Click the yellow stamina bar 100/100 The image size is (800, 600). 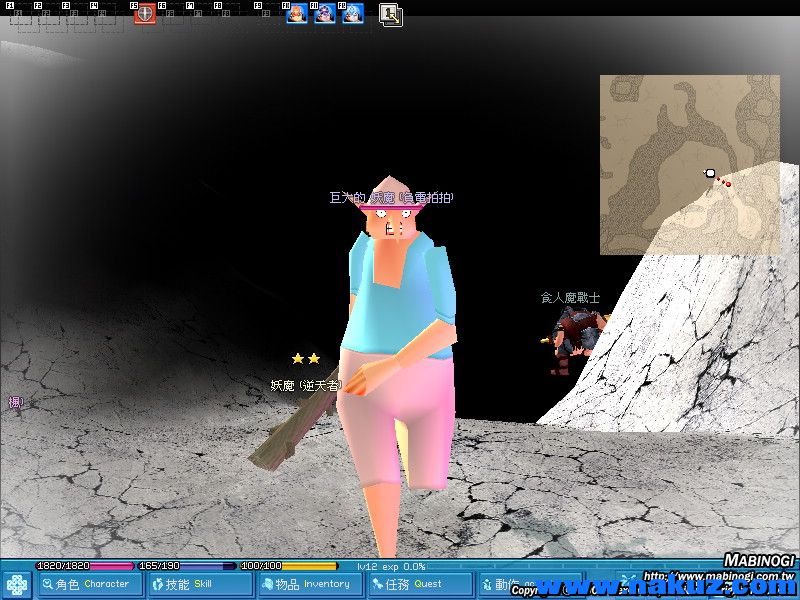289,566
